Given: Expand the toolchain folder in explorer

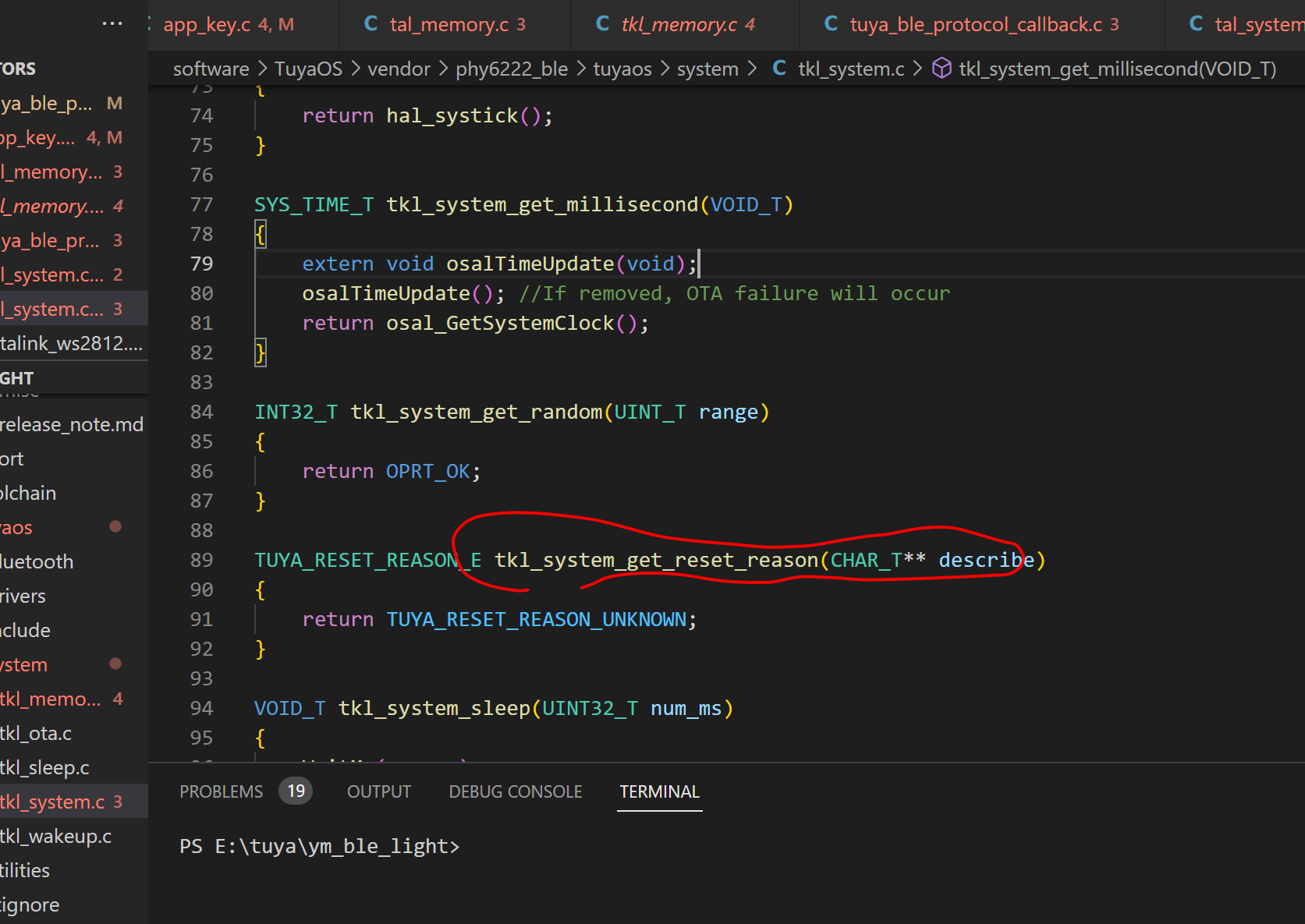Looking at the screenshot, I should pos(28,494).
